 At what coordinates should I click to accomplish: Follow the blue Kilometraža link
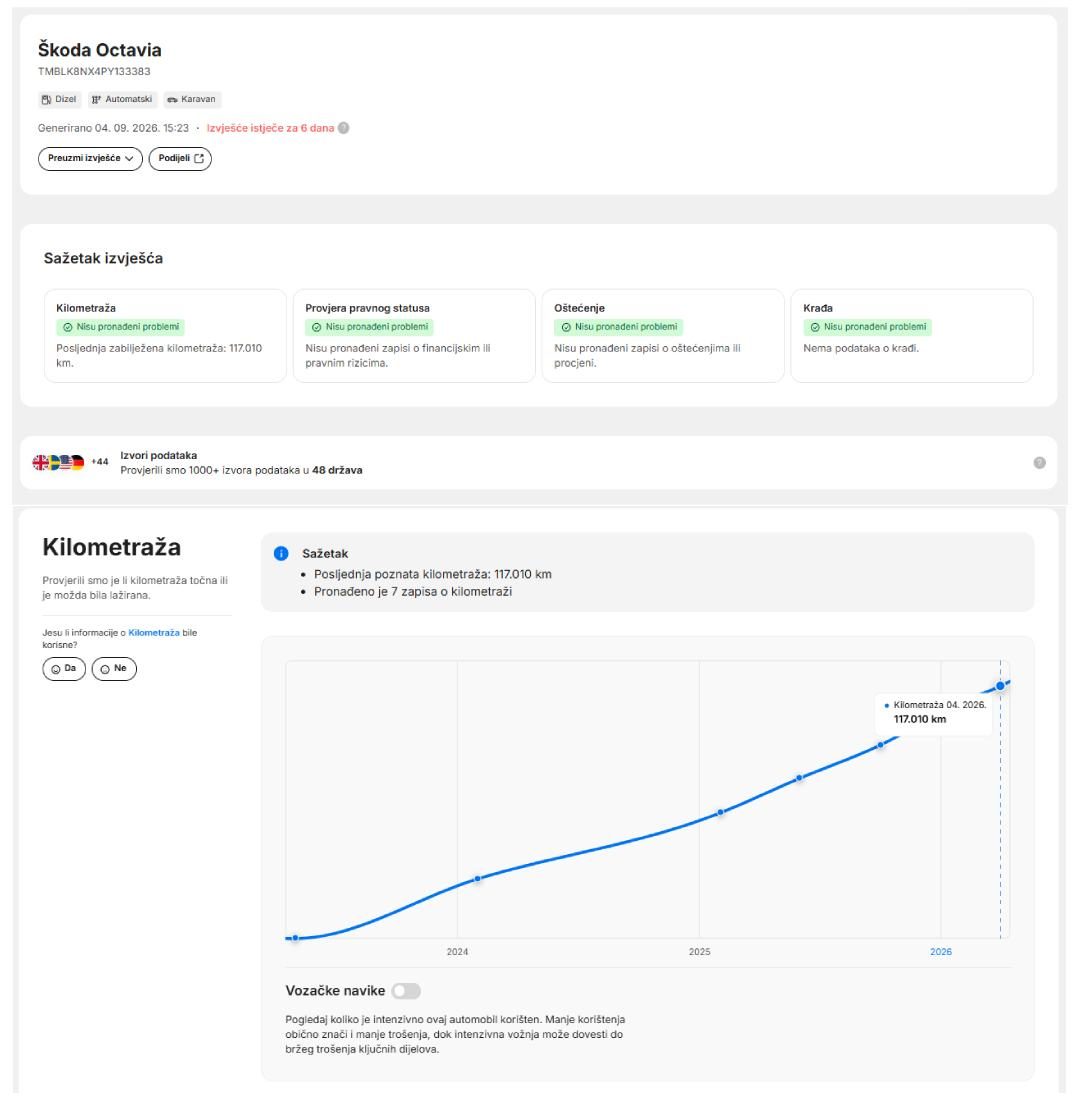[x=154, y=633]
